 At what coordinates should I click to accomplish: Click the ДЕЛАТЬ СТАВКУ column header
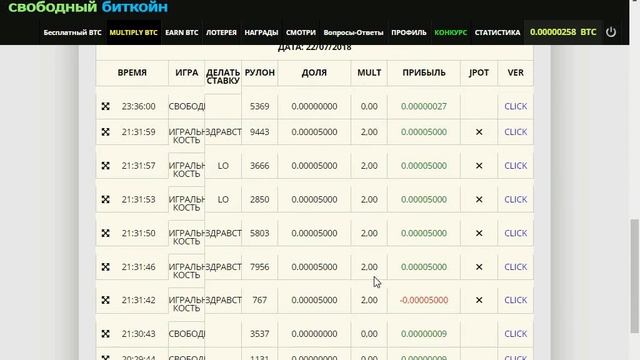coord(223,76)
